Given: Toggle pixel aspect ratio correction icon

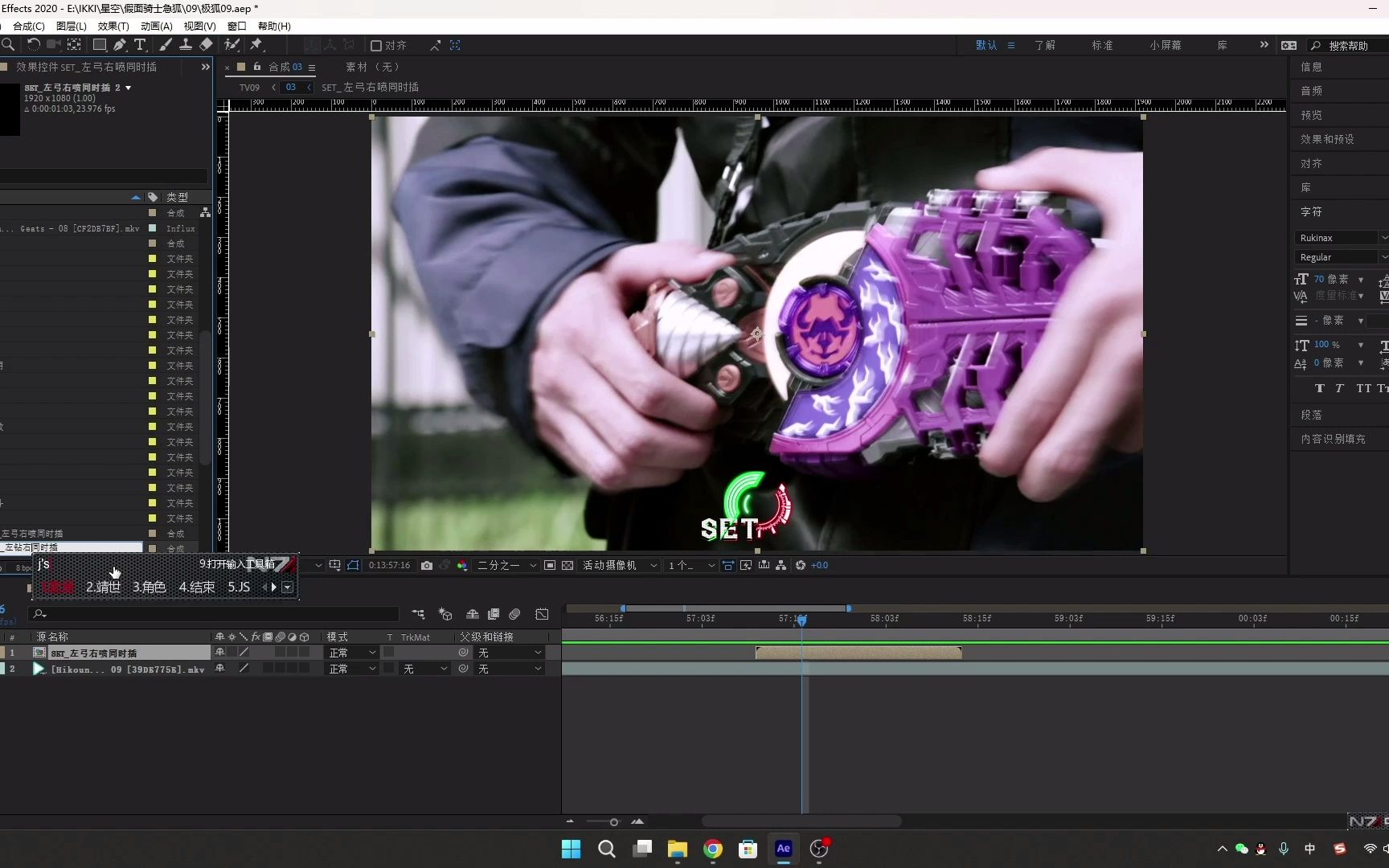Looking at the screenshot, I should point(728,566).
